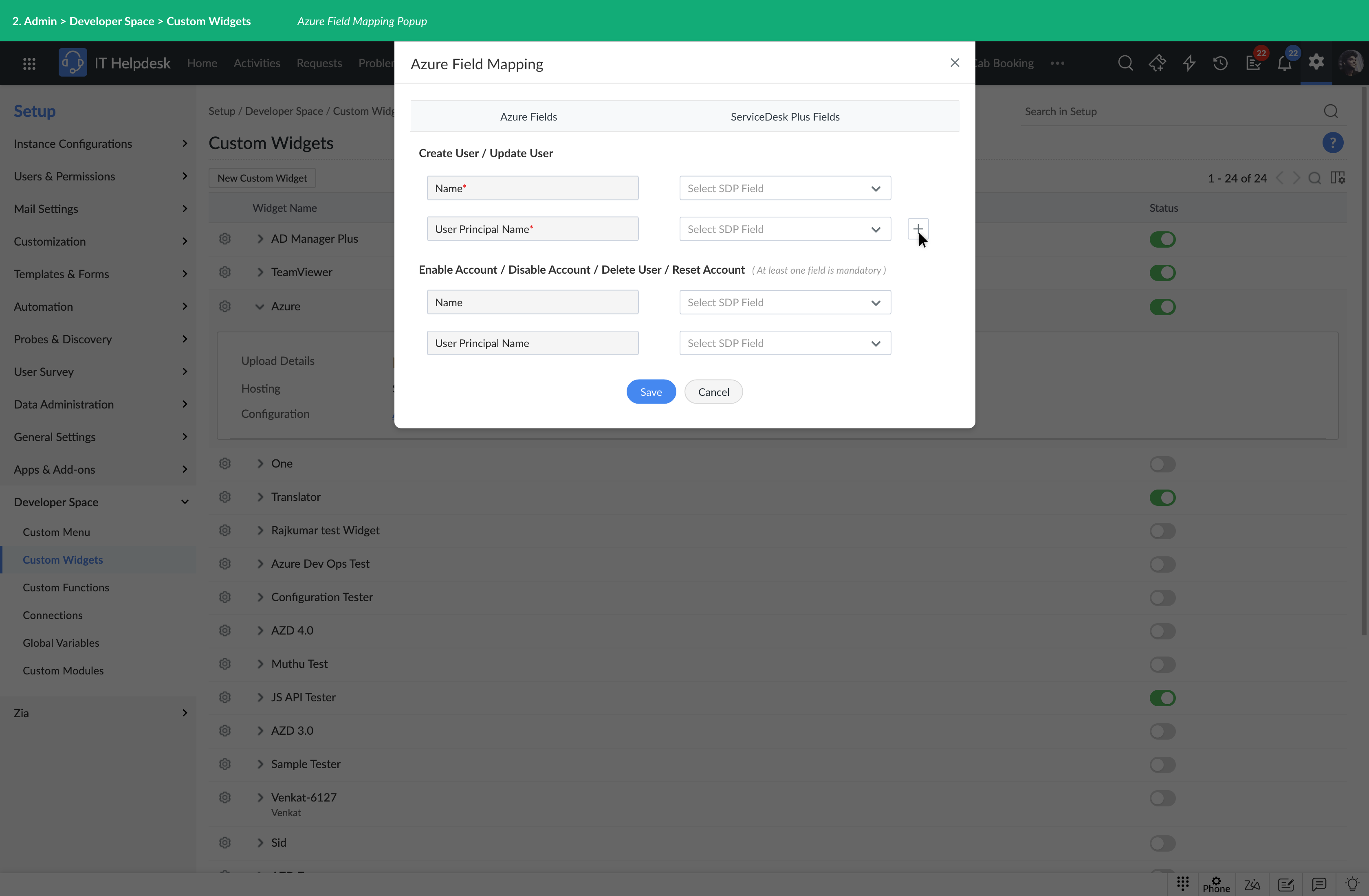Click the gear icon beside Translator

click(225, 497)
